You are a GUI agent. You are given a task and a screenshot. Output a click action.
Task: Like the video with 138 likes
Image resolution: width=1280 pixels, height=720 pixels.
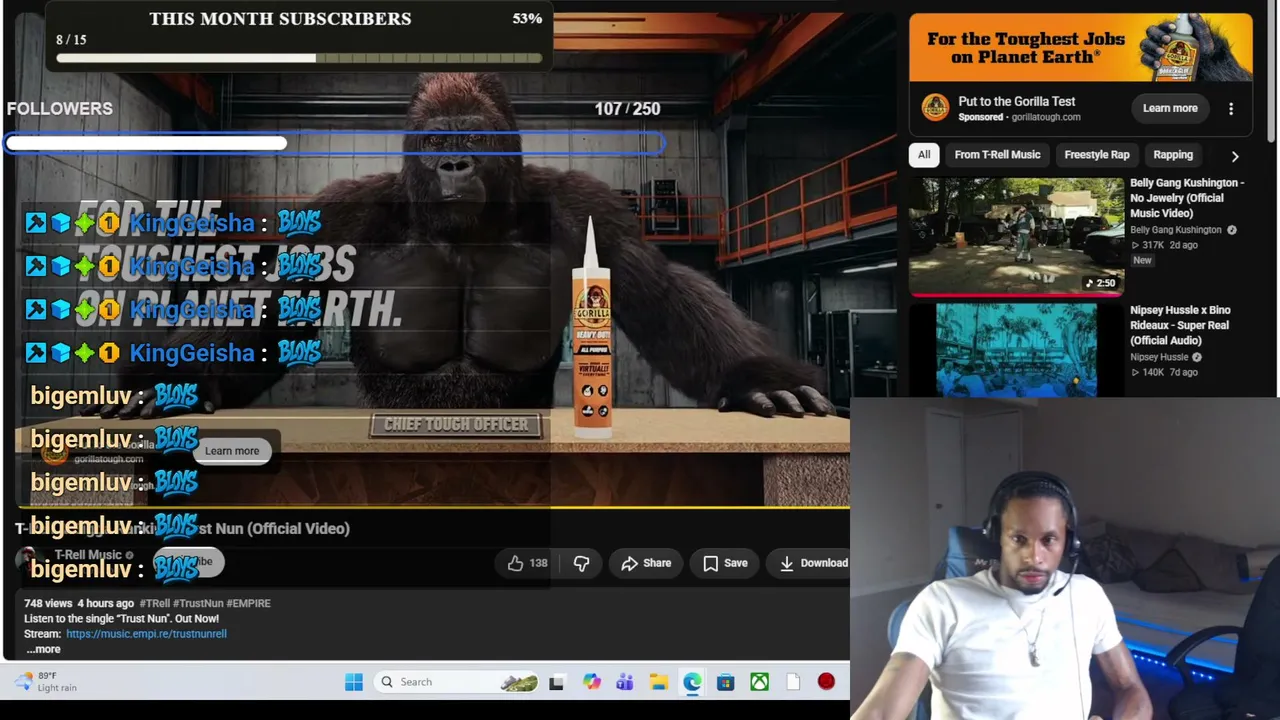coord(527,563)
